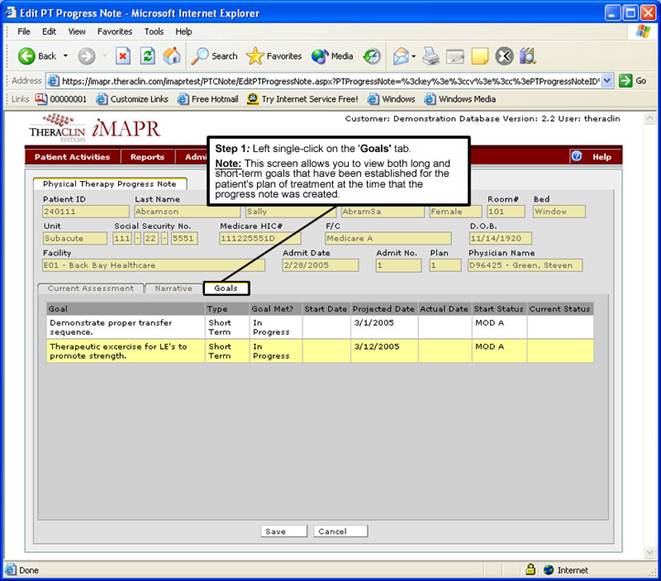Click the Facility input field
The width and height of the screenshot is (661, 581).
pyautogui.click(x=153, y=265)
